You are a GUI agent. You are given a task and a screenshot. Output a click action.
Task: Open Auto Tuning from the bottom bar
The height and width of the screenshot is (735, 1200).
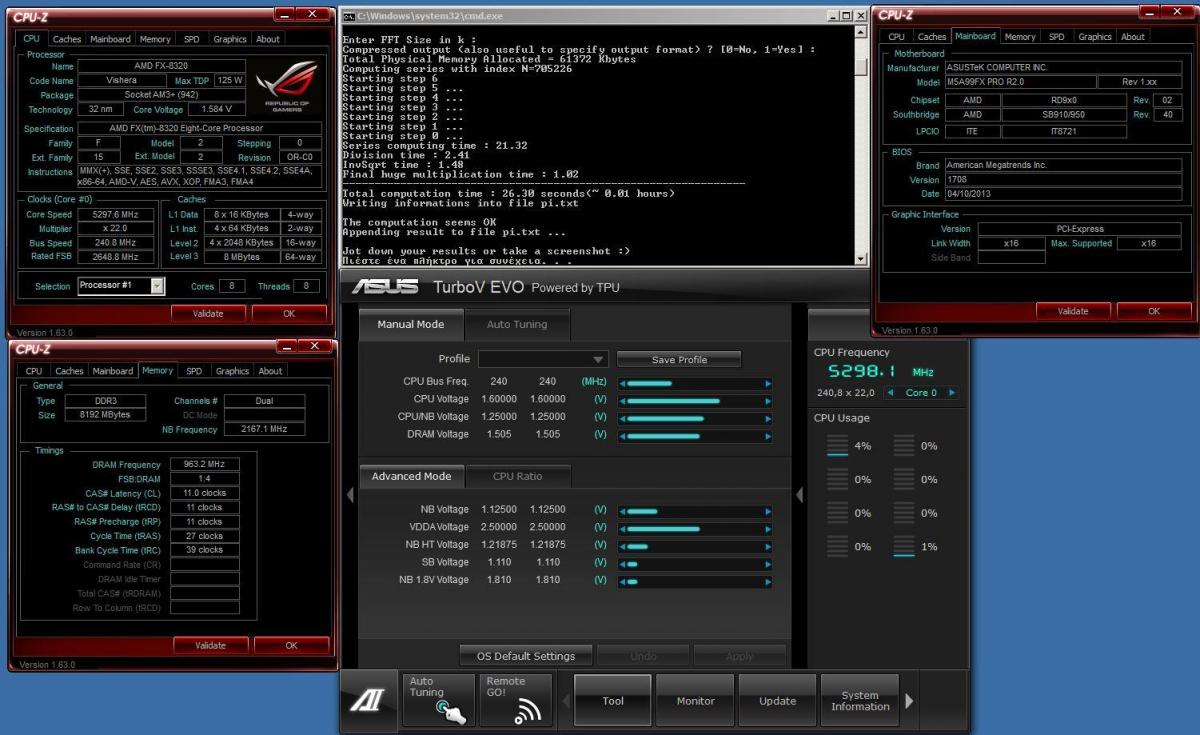coord(437,700)
